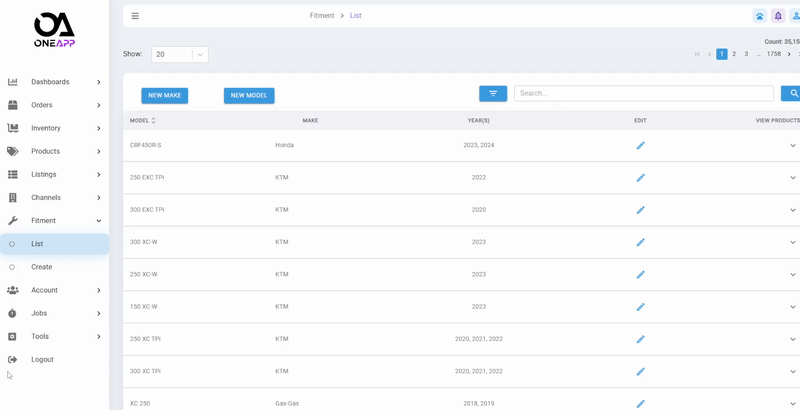Open the Tools menu item

tap(55, 337)
